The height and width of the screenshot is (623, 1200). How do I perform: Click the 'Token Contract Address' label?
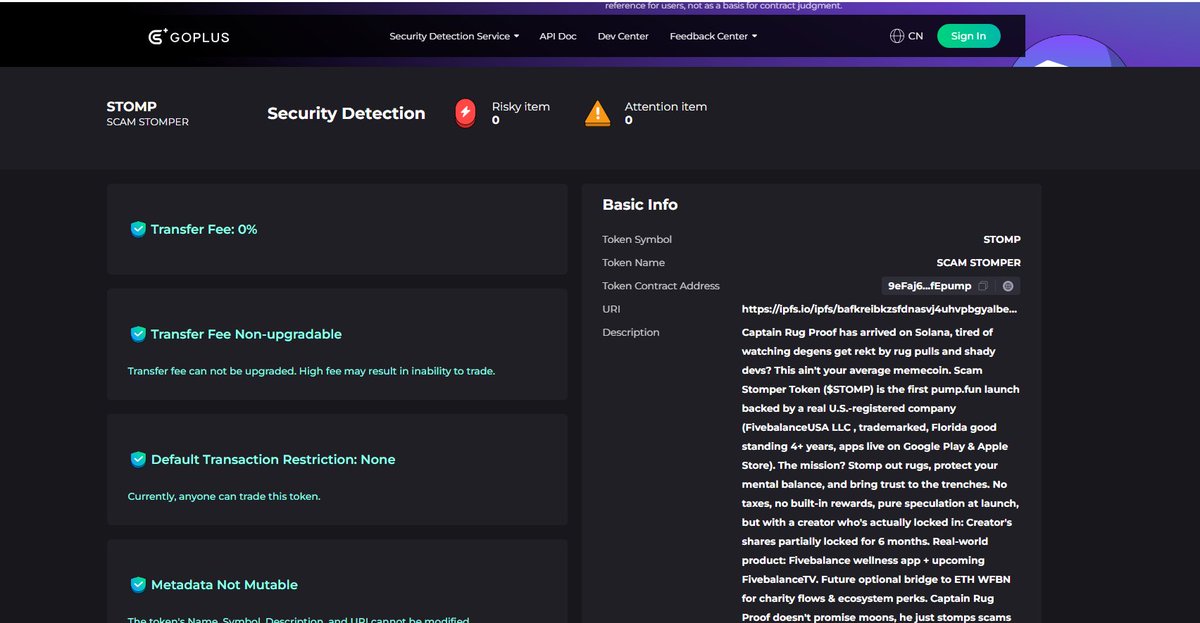661,286
